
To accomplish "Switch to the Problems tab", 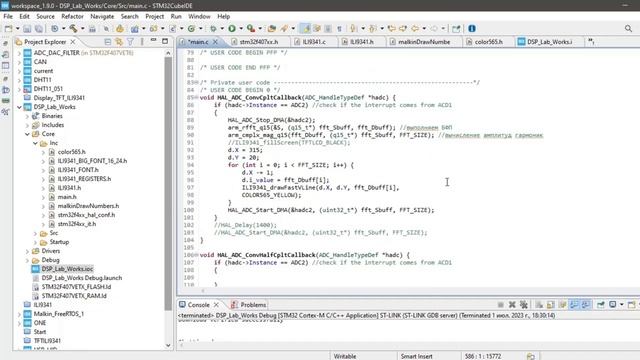I will (x=249, y=304).
